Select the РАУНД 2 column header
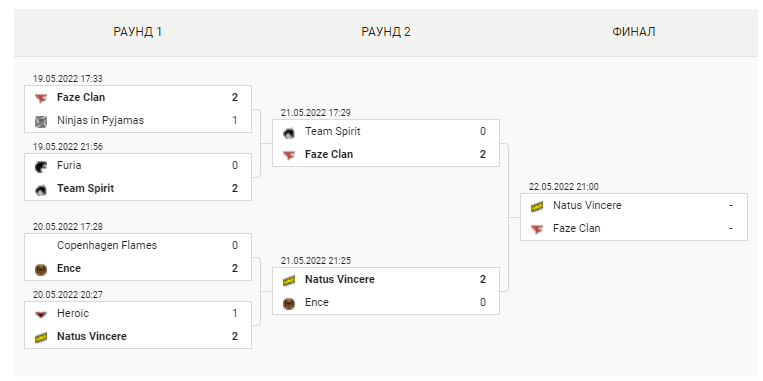This screenshot has width=763, height=381. (x=386, y=32)
